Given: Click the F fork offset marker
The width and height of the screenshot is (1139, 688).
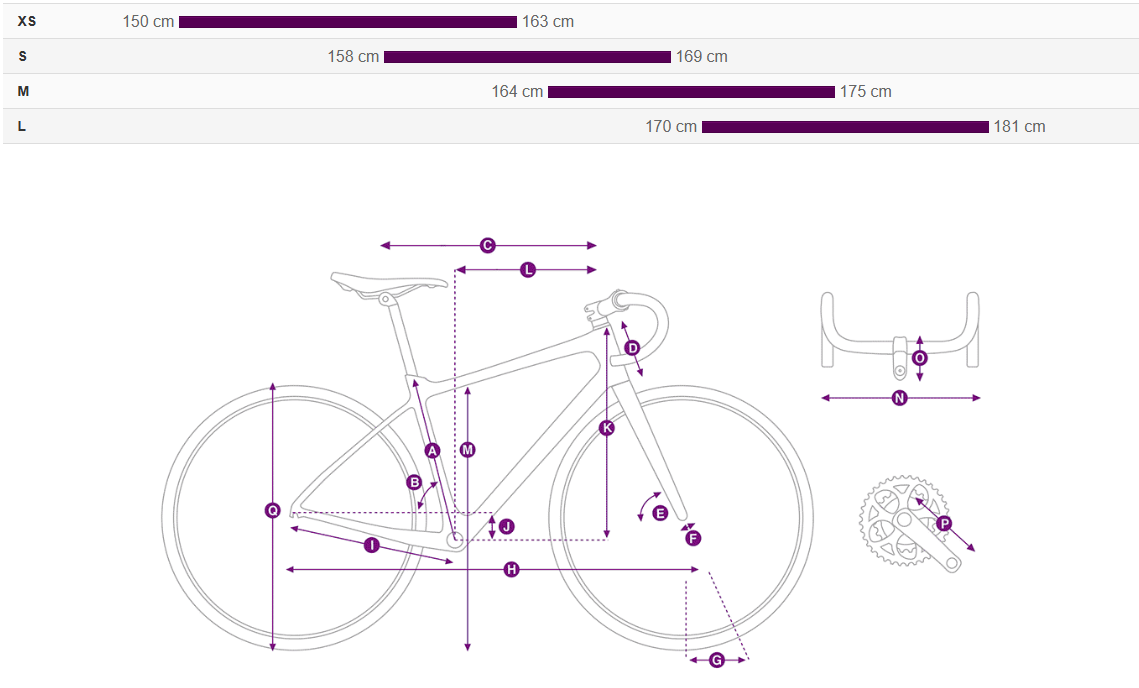Looking at the screenshot, I should click(x=693, y=538).
